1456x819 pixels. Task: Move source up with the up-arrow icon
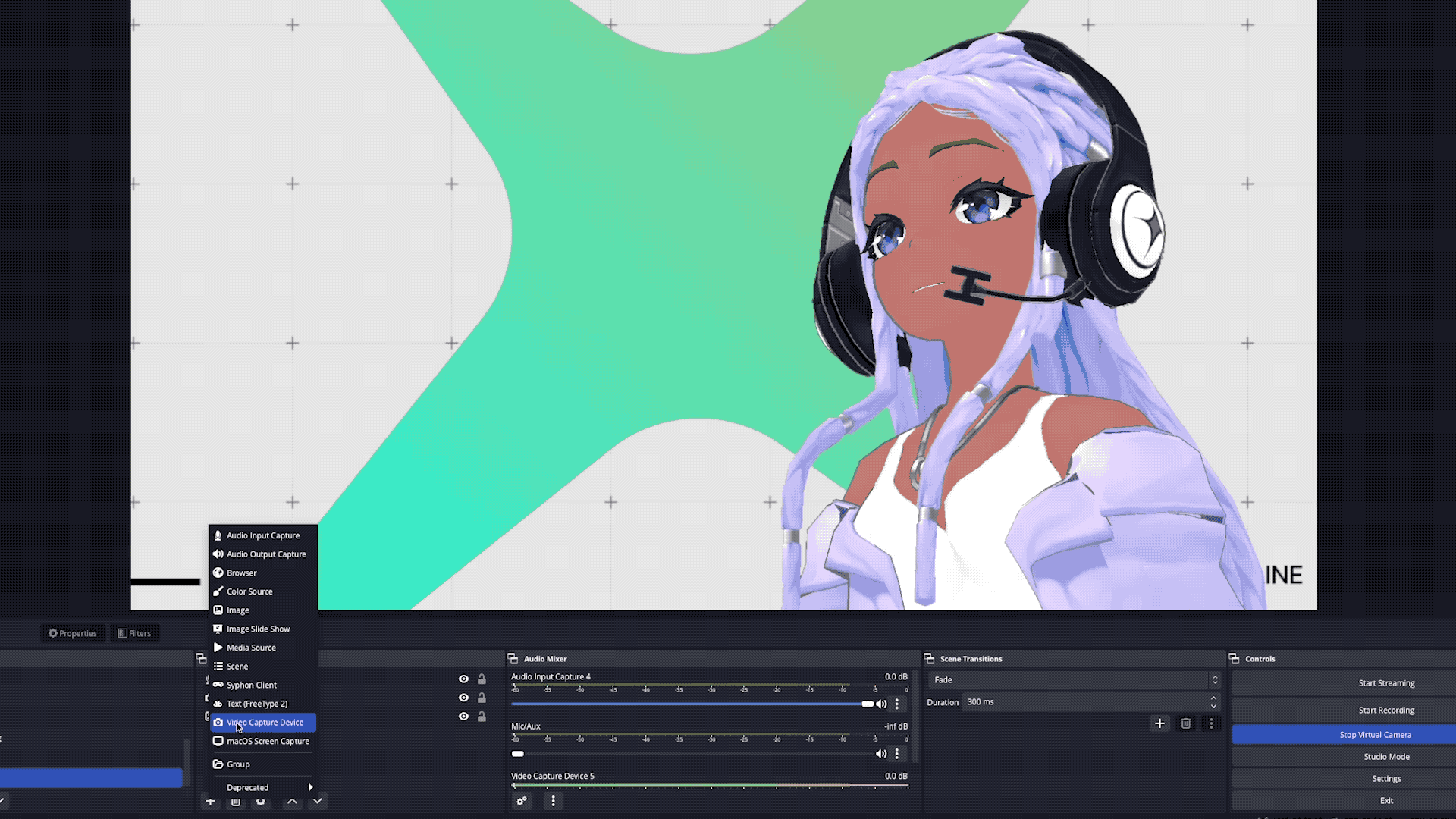pyautogui.click(x=292, y=801)
